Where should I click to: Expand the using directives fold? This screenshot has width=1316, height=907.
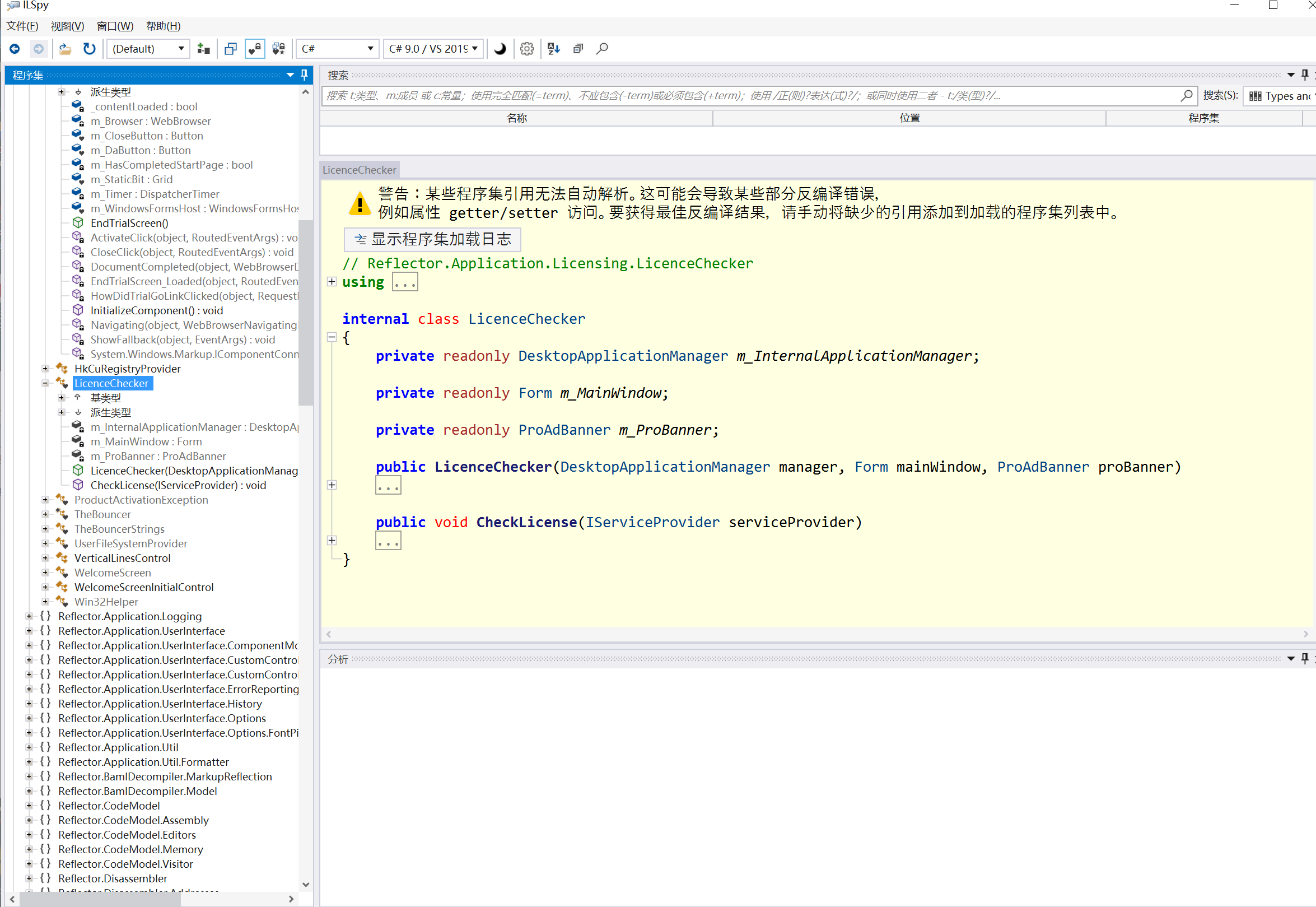pyautogui.click(x=332, y=282)
